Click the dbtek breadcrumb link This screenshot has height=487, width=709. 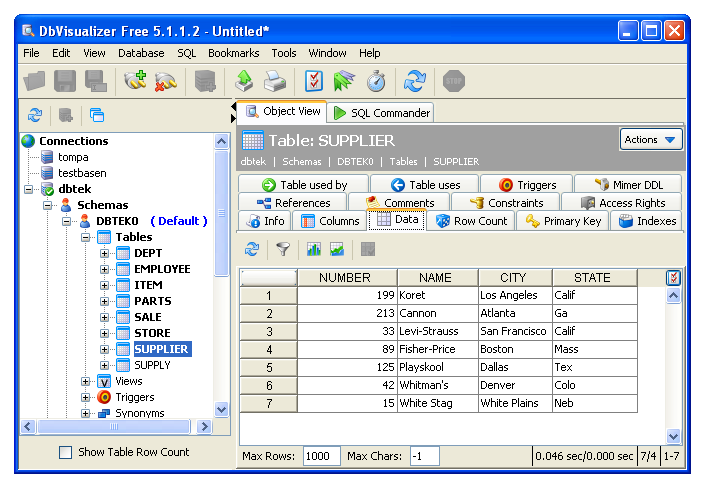(x=253, y=161)
